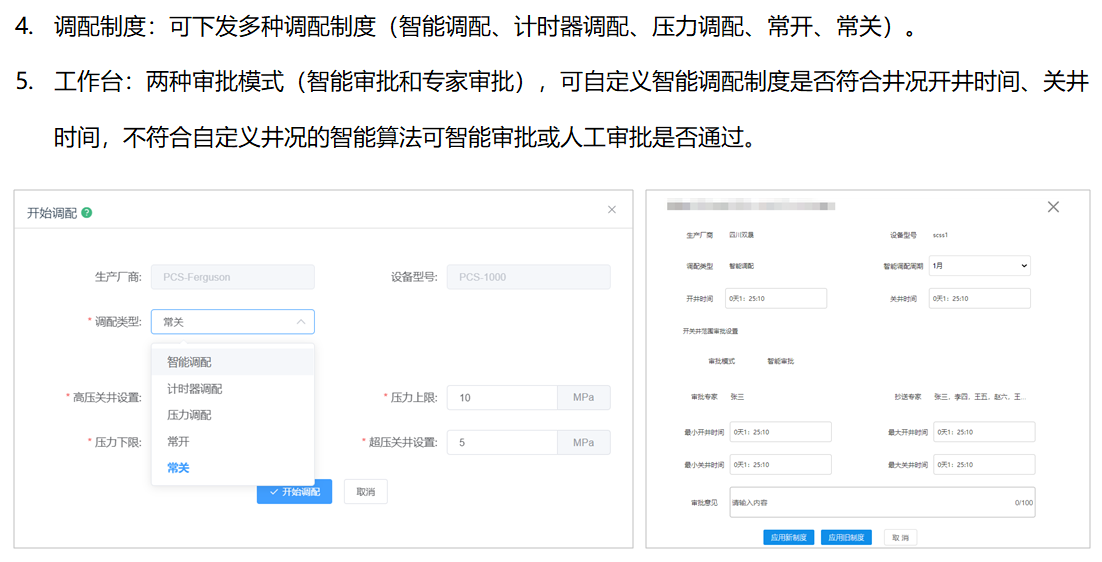
Task: Click the green help icon beside 开始调配
Action: point(87,213)
